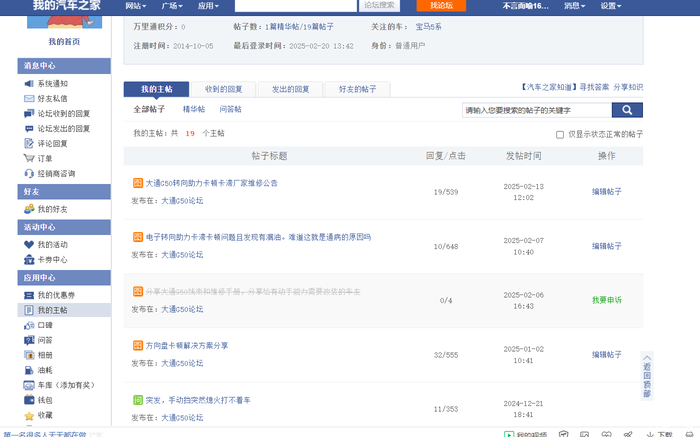The width and height of the screenshot is (700, 437).
Task: Click the post keyword search field
Action: coord(535,110)
